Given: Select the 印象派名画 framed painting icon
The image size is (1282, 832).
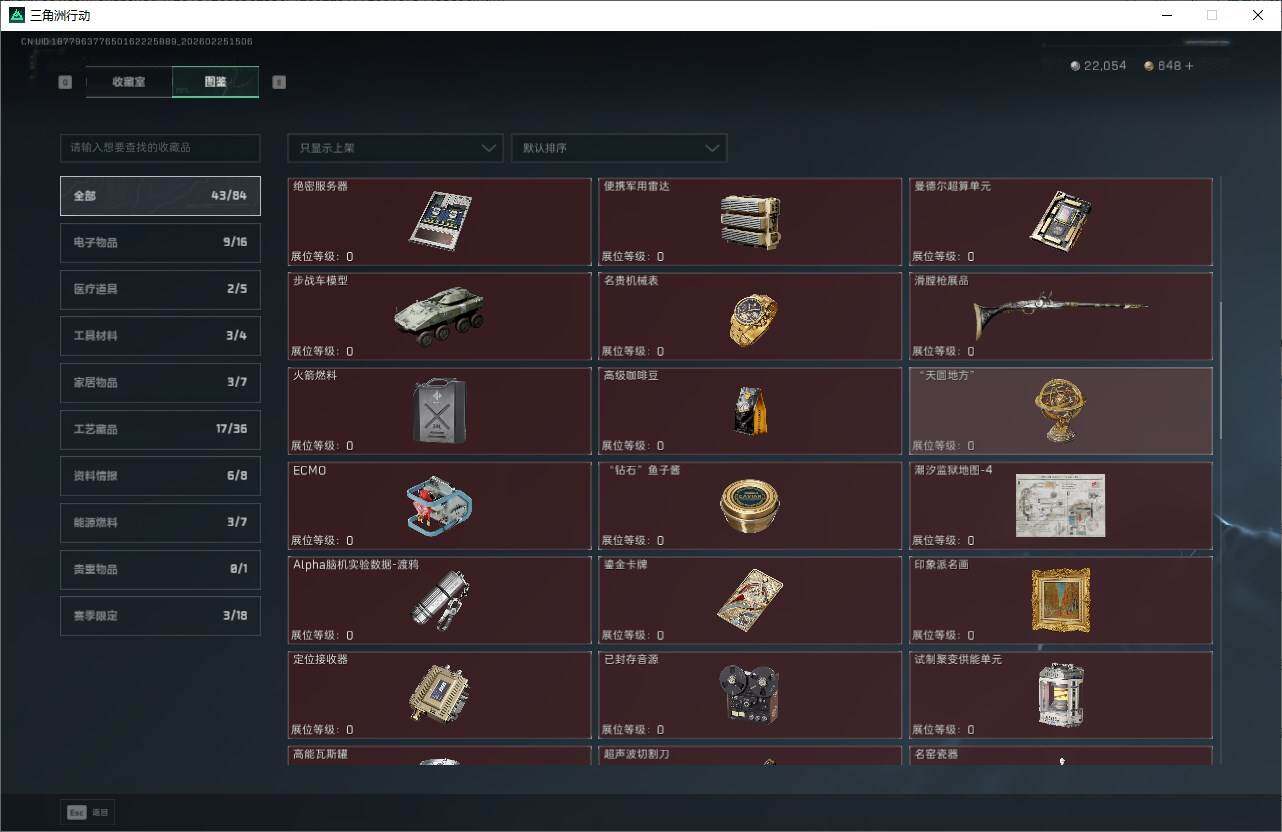Looking at the screenshot, I should coord(1060,600).
